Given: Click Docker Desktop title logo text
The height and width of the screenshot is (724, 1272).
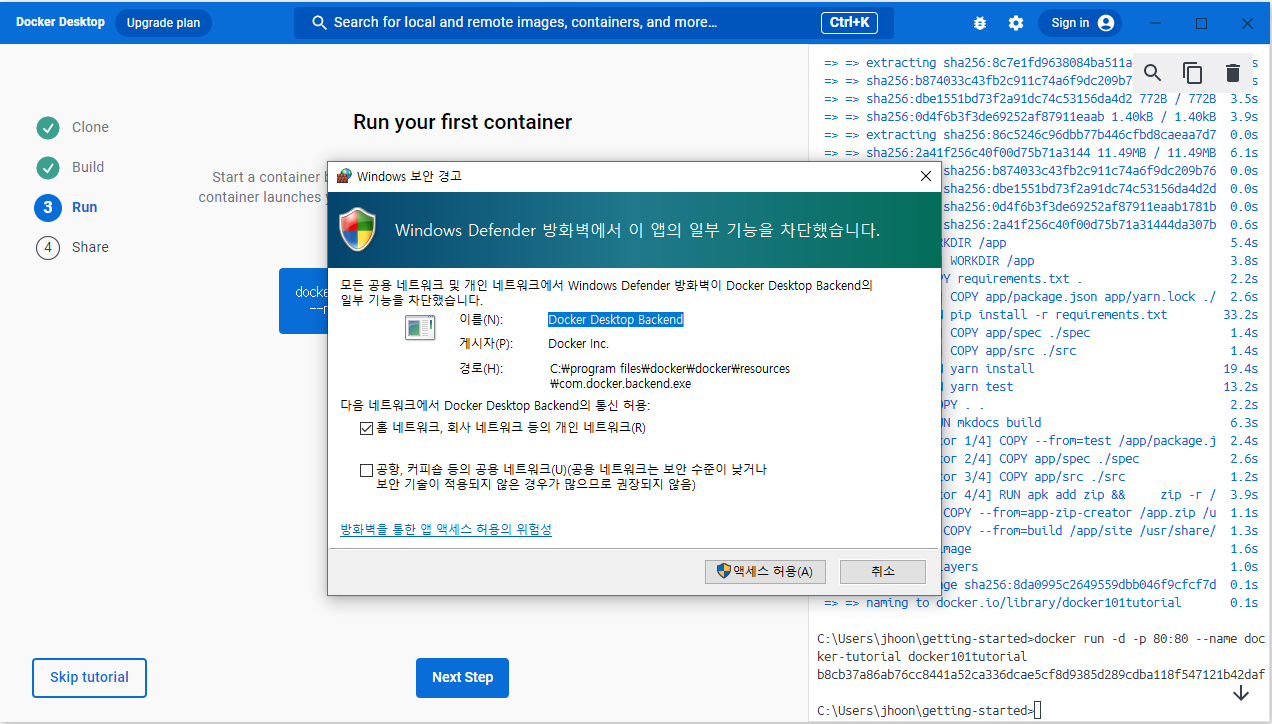Looking at the screenshot, I should (60, 22).
